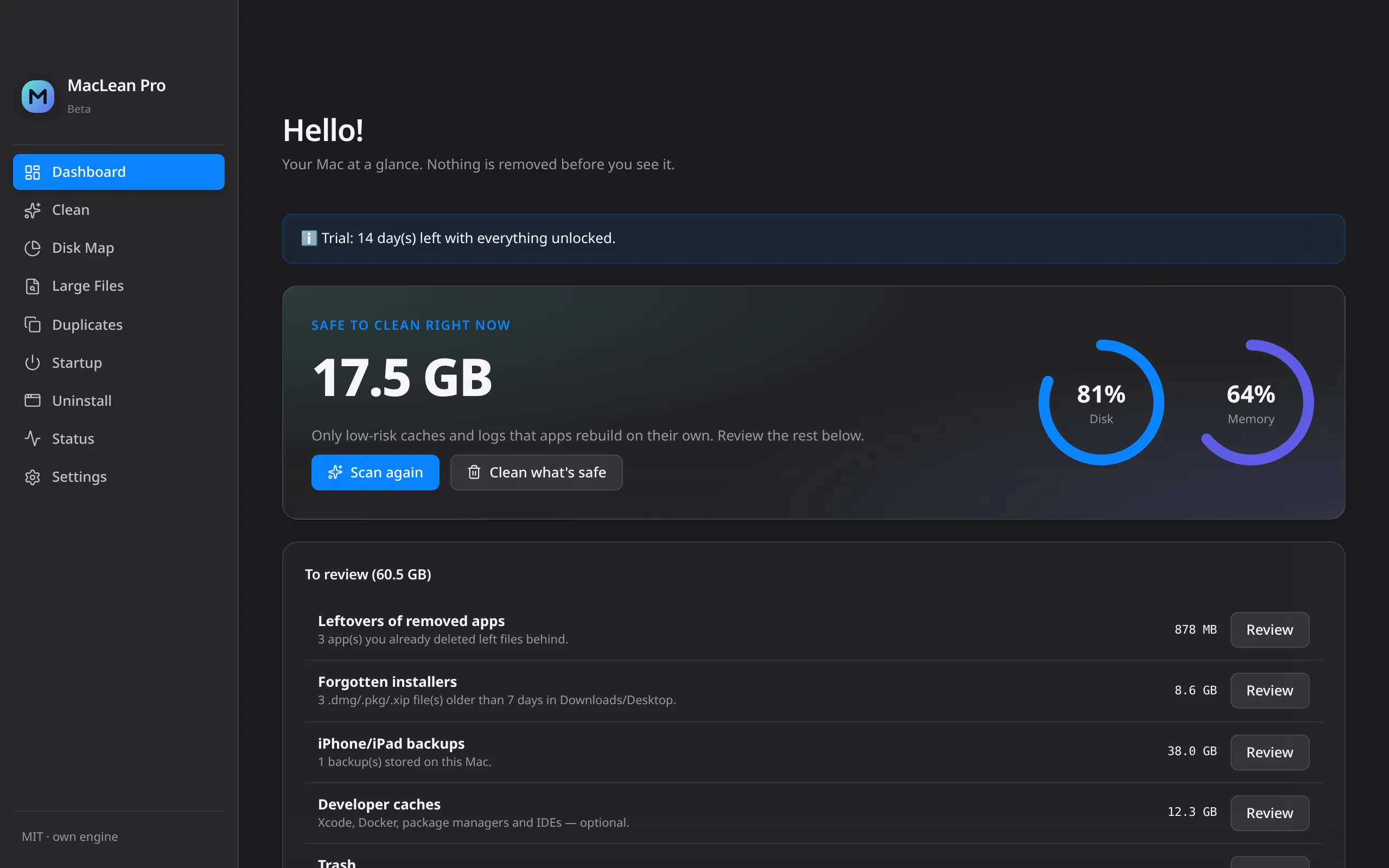Click the 878 MB size value
The height and width of the screenshot is (868, 1389).
1196,630
